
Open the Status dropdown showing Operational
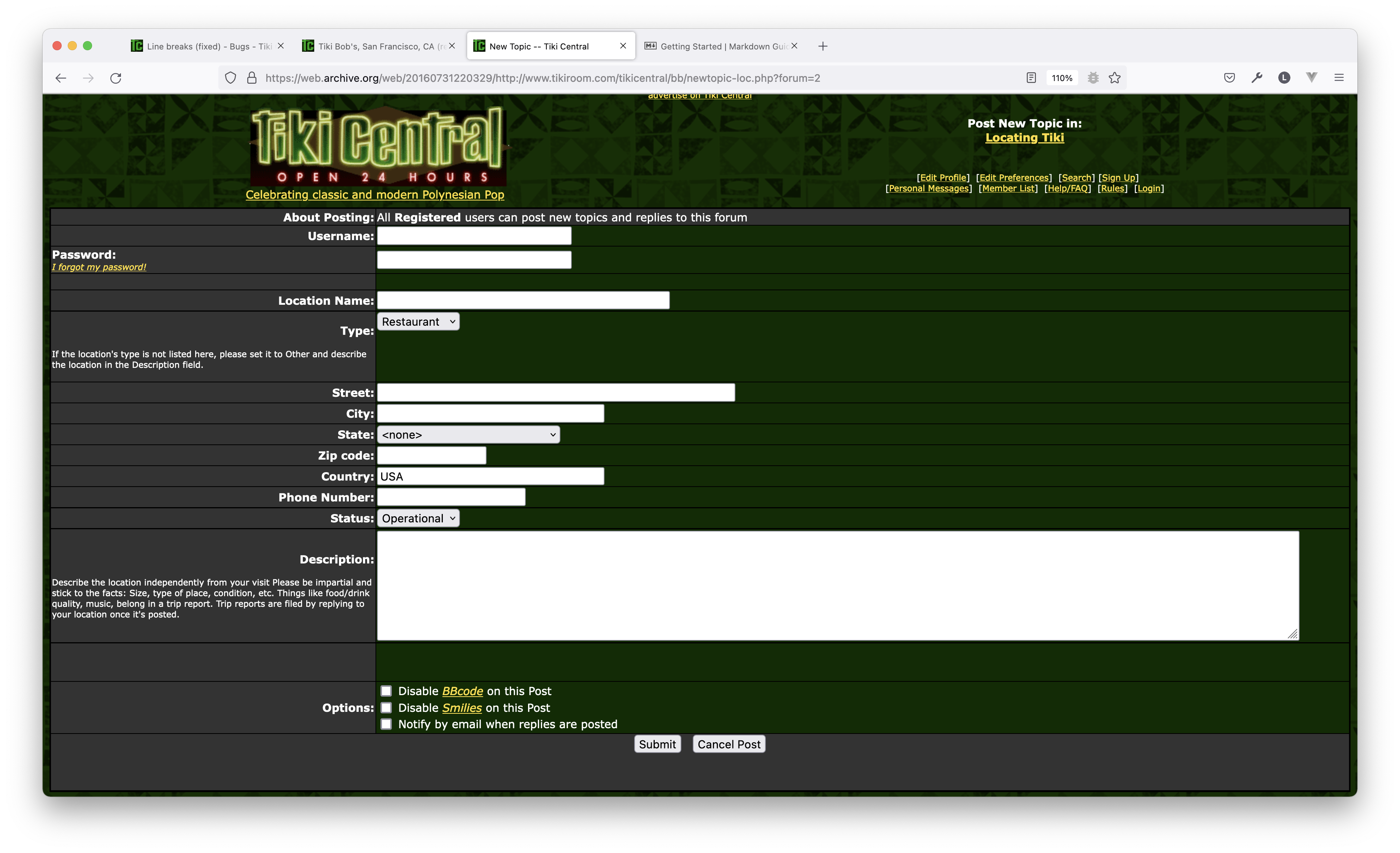pyautogui.click(x=418, y=518)
